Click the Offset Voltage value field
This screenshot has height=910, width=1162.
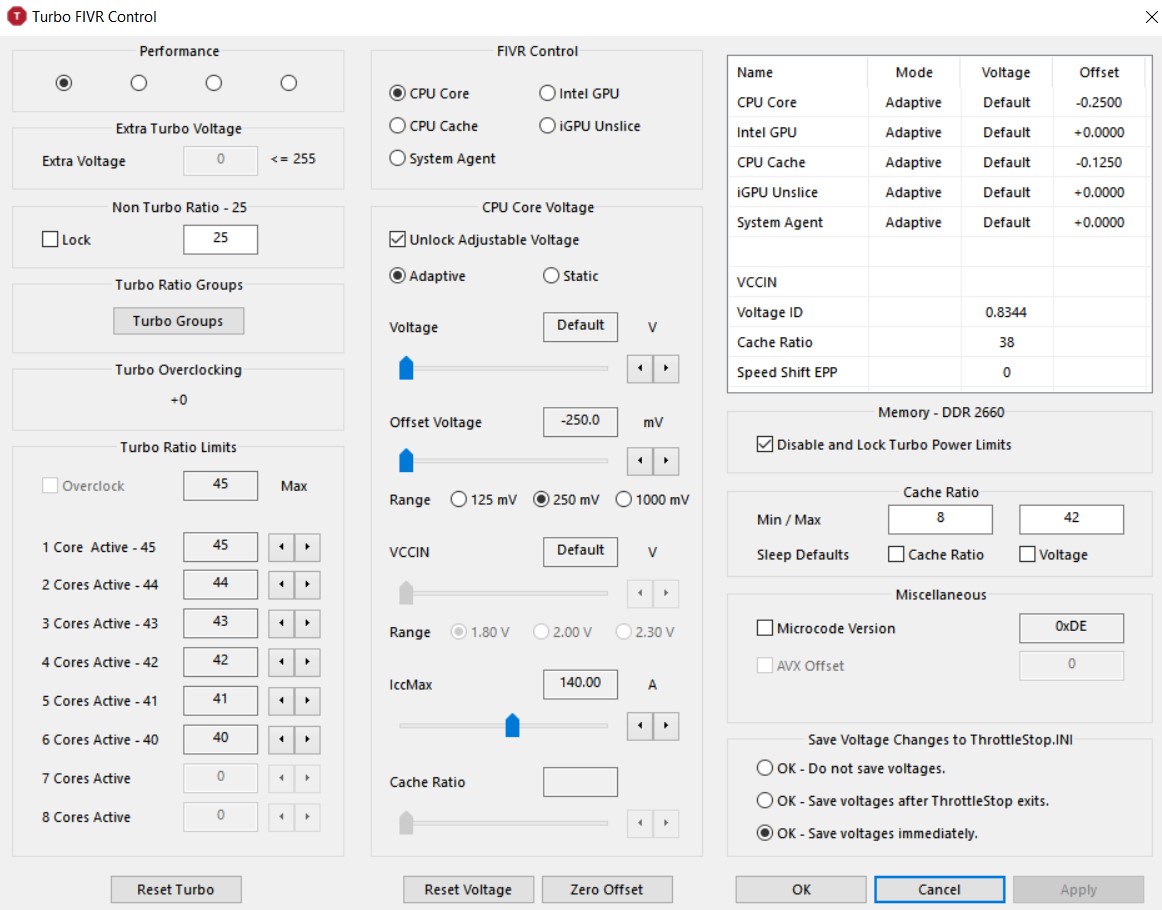(580, 422)
